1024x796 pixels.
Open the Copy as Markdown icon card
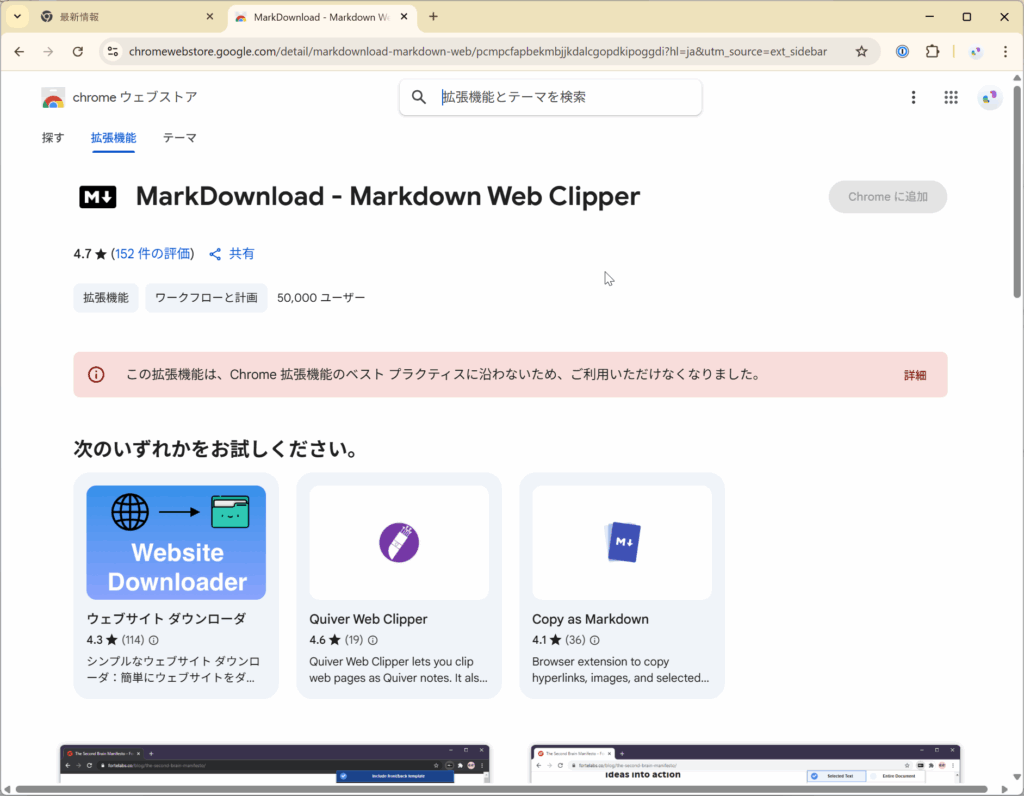[622, 543]
